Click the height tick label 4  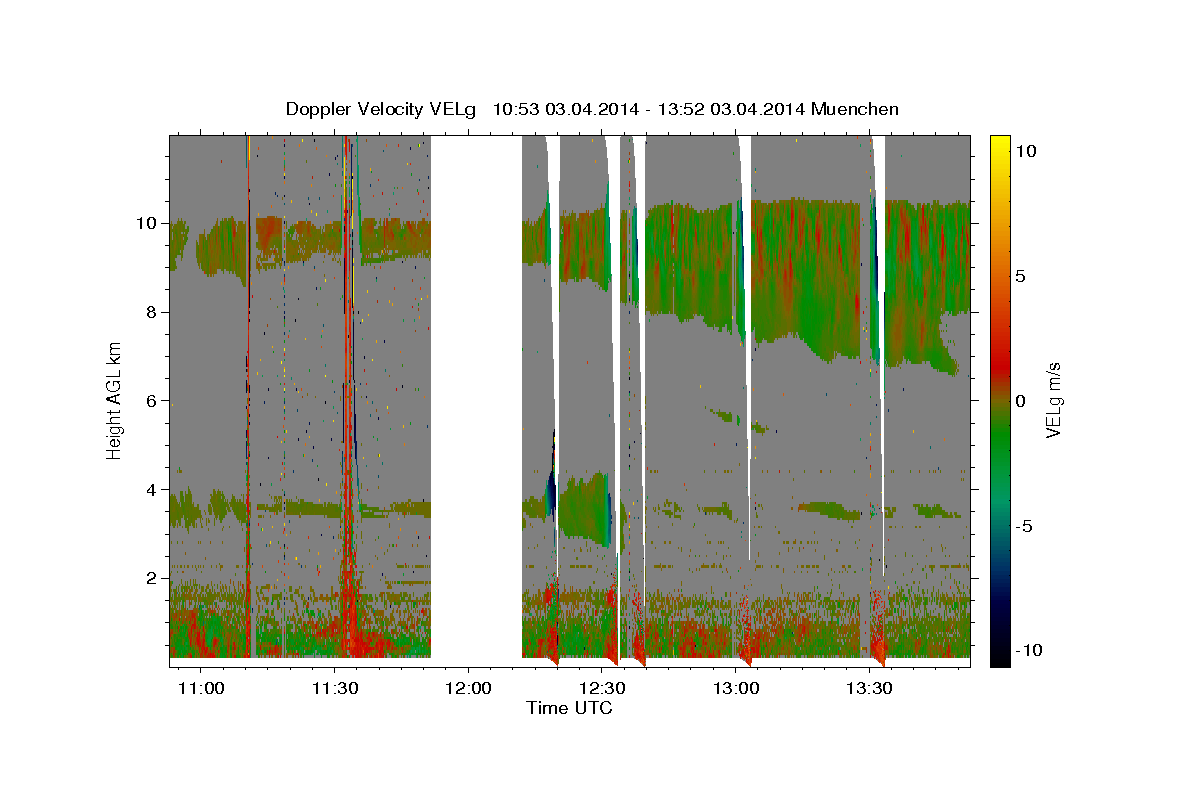click(153, 490)
